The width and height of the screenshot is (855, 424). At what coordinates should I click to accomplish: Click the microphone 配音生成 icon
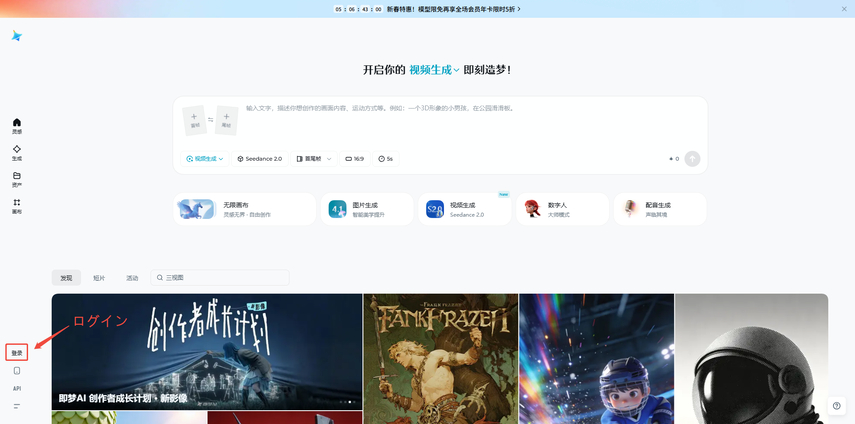(x=630, y=209)
